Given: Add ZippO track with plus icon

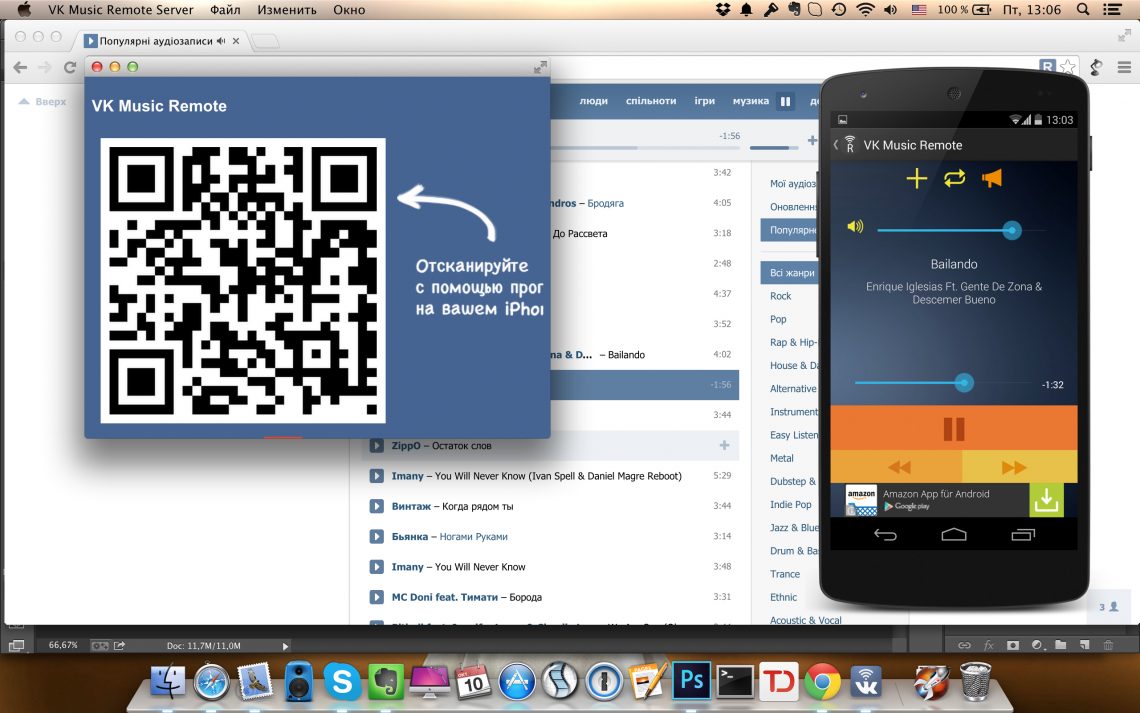Looking at the screenshot, I should [x=724, y=446].
